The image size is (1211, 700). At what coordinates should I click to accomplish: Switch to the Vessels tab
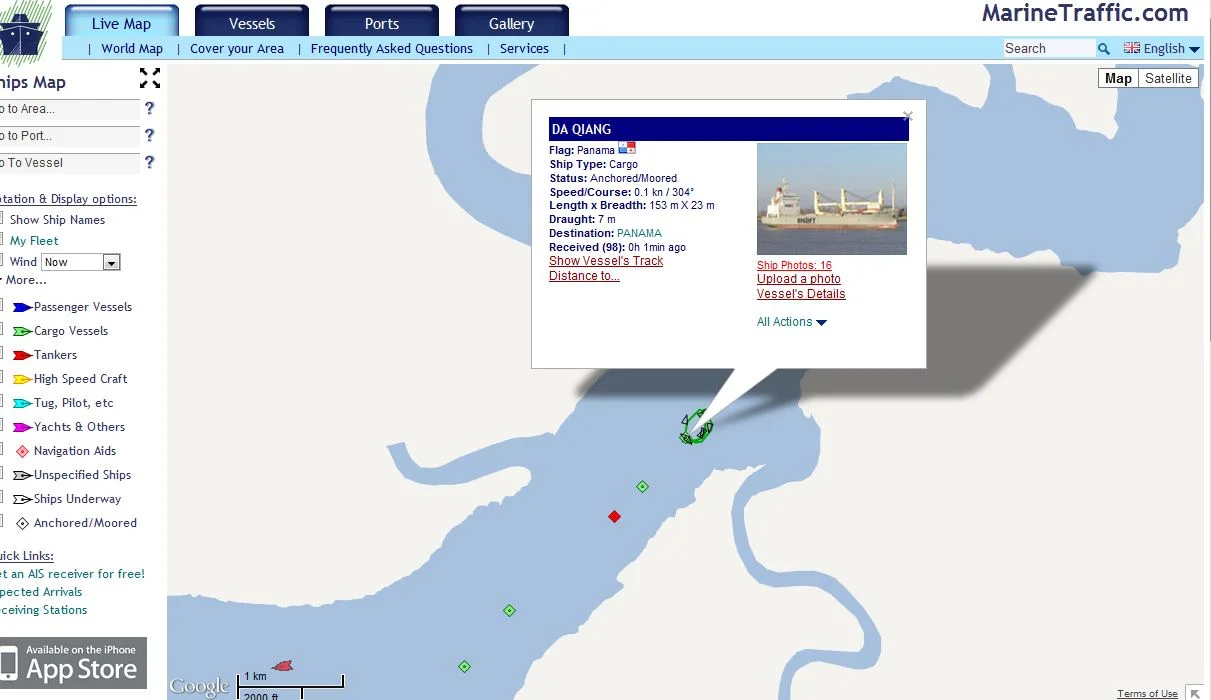pos(252,22)
